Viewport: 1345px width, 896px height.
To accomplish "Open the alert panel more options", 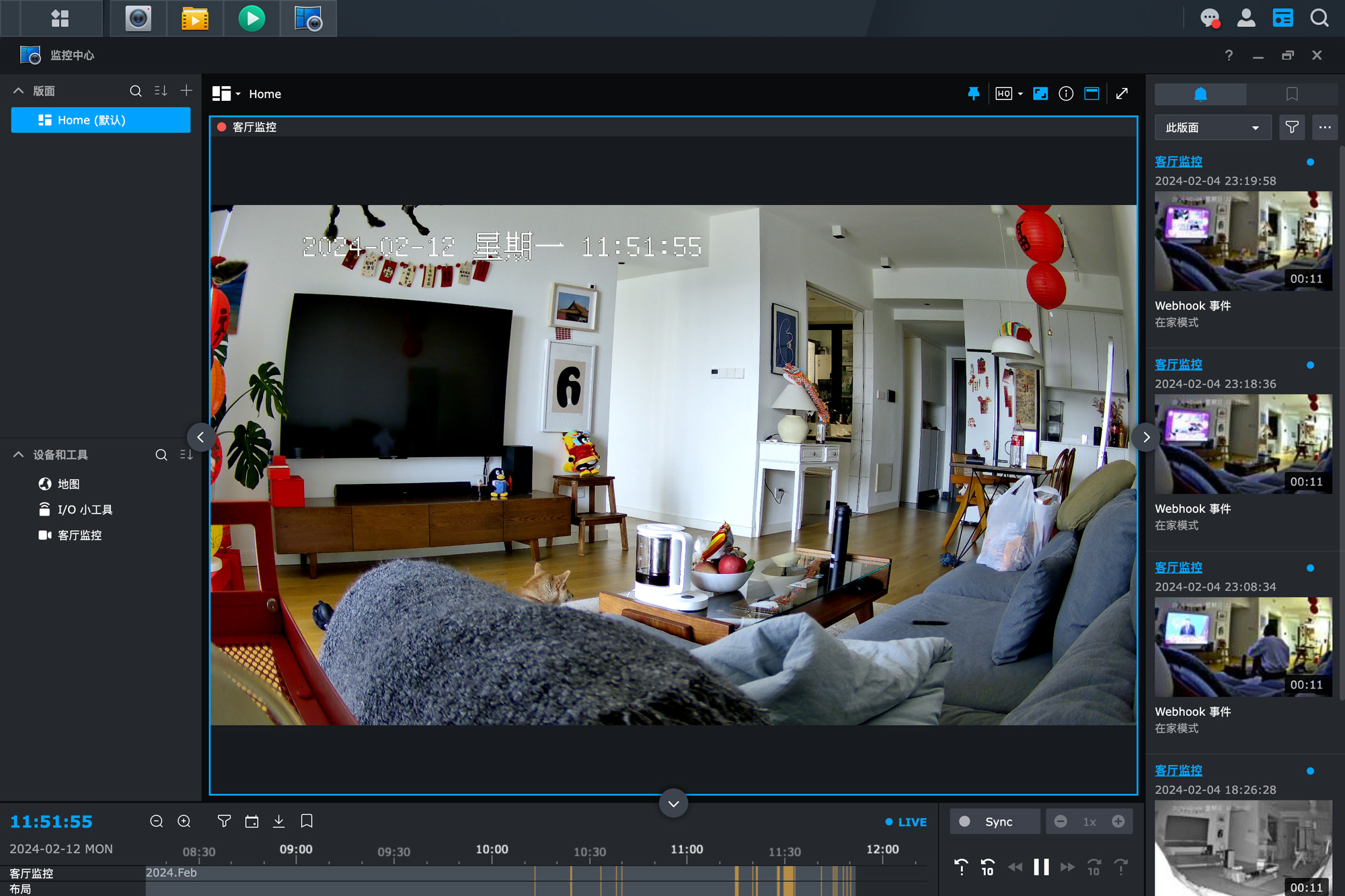I will (x=1325, y=128).
